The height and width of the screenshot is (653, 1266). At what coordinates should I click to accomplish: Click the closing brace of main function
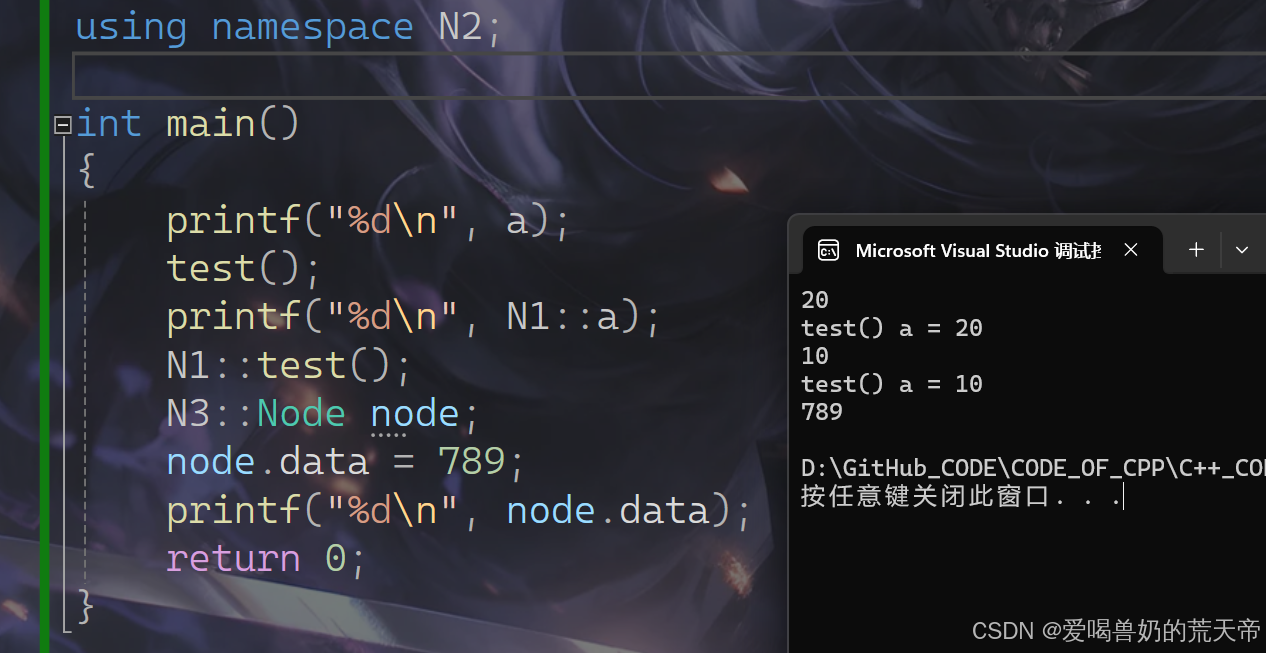[87, 606]
